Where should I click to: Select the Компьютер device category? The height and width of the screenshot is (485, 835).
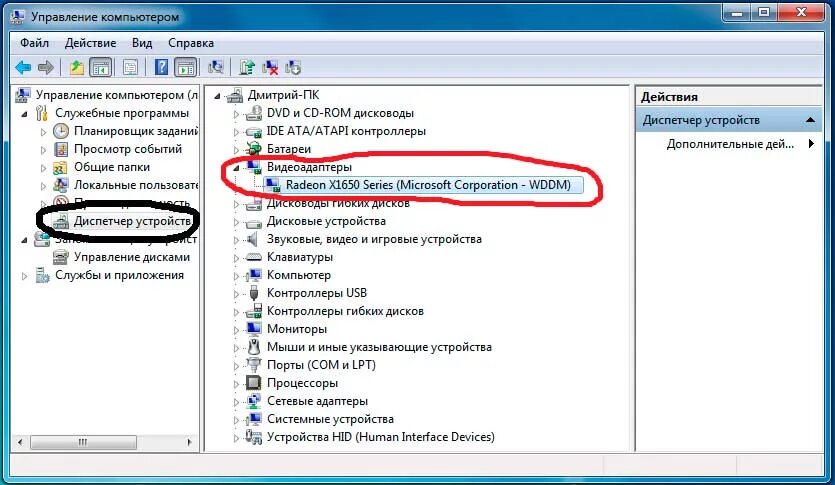point(299,275)
